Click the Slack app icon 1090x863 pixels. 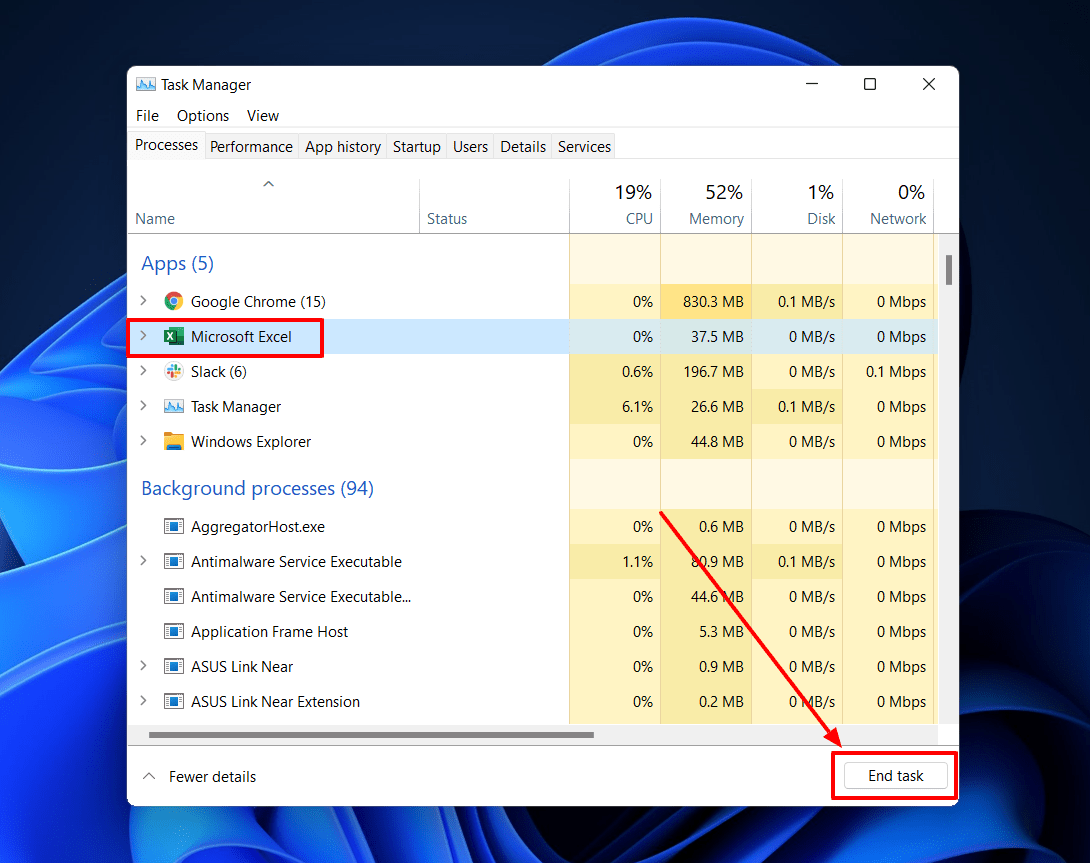pyautogui.click(x=173, y=371)
